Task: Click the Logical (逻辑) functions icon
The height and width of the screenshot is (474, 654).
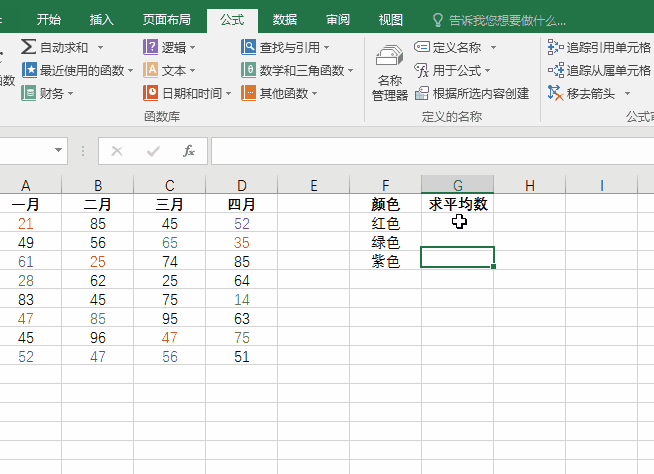Action: click(150, 47)
